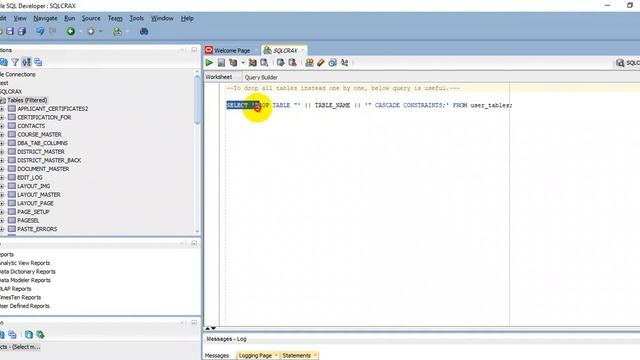Expand the PASTE_ERRORS table node
Viewport: 640px width, 360px height.
pyautogui.click(x=2, y=229)
